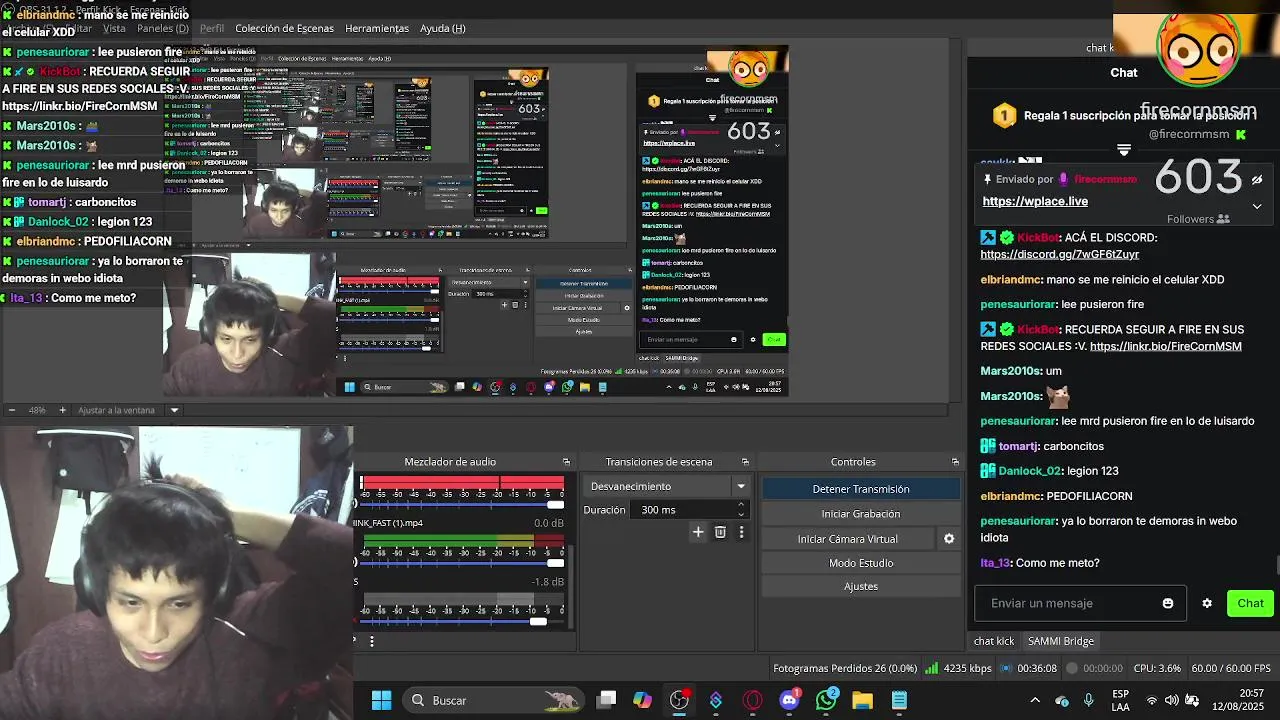Screen dimensions: 1280x720
Task: Zoom in the preview with plus
Action: point(62,410)
